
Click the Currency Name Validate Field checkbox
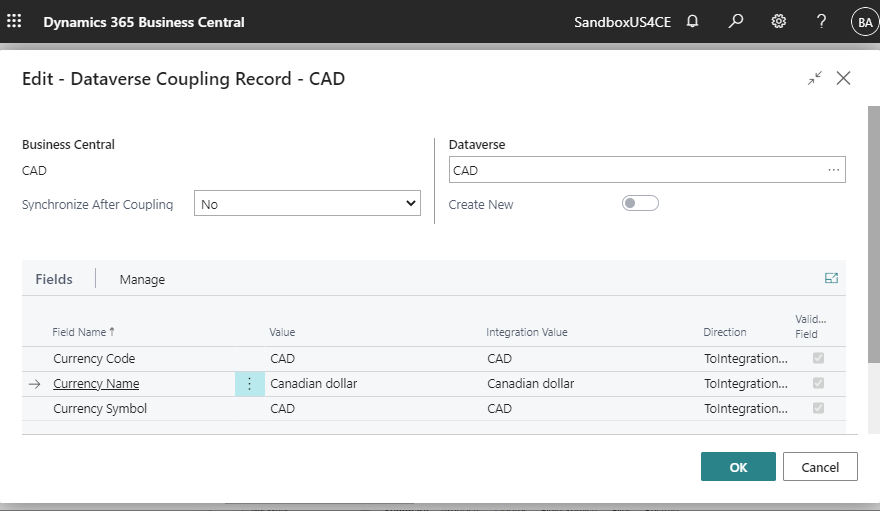pos(818,383)
